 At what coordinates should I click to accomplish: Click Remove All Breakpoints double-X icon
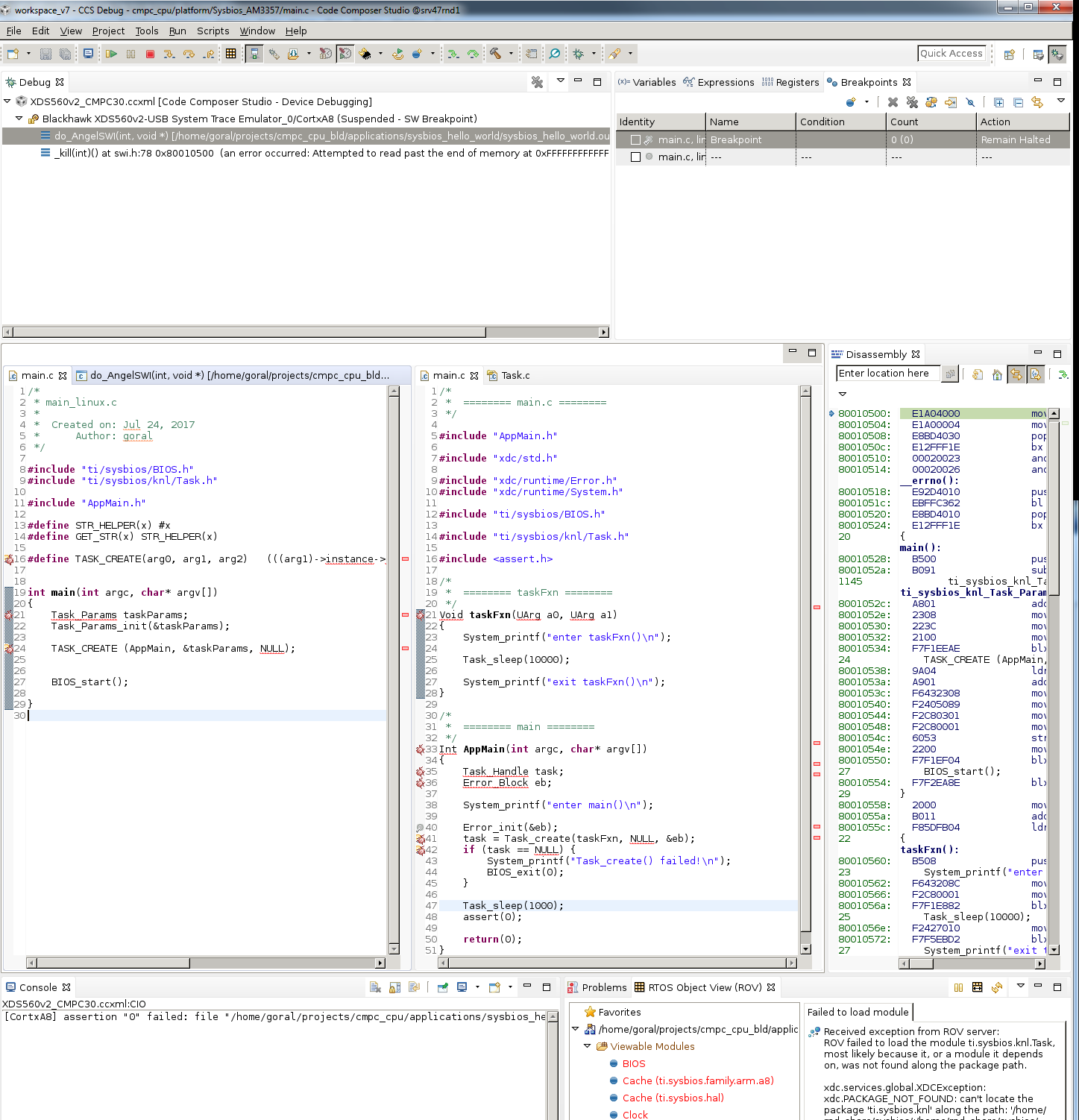click(912, 102)
